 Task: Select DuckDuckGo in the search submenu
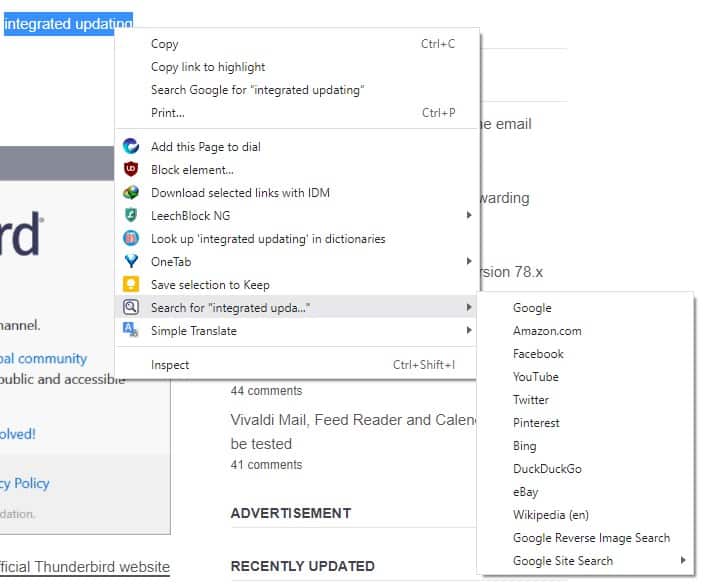coord(585,468)
